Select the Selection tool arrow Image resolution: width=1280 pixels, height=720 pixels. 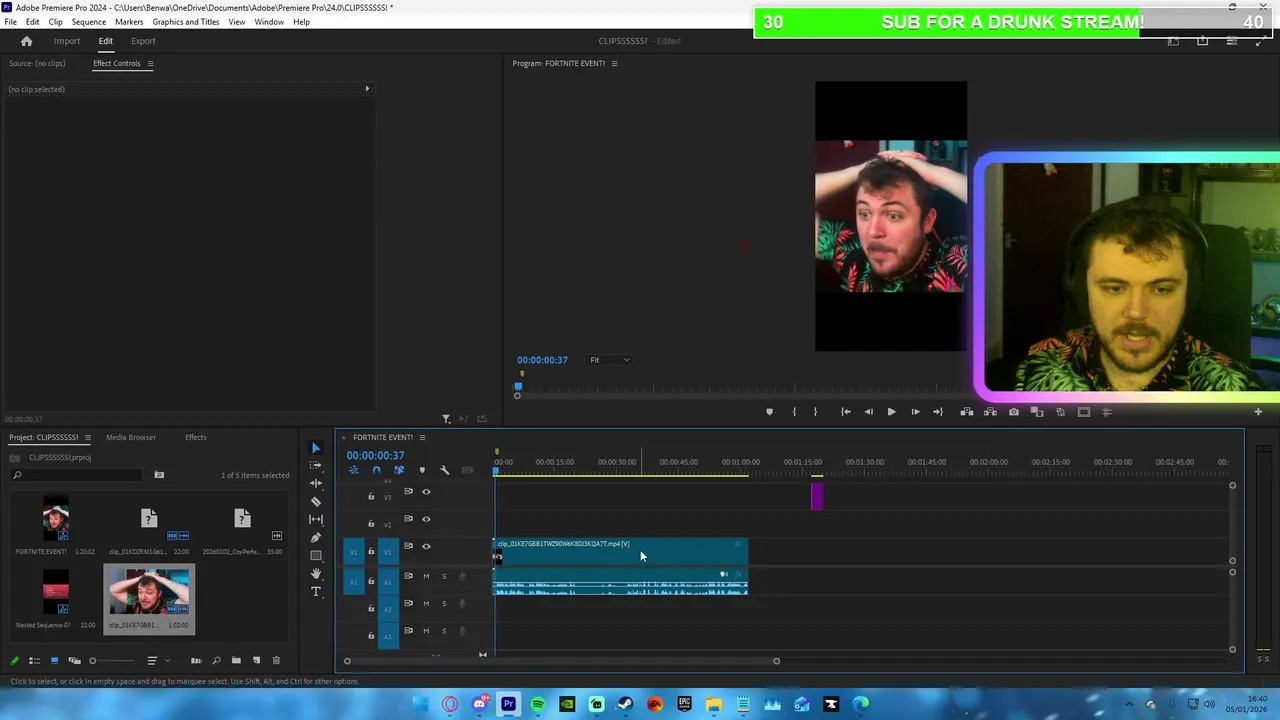tap(316, 448)
